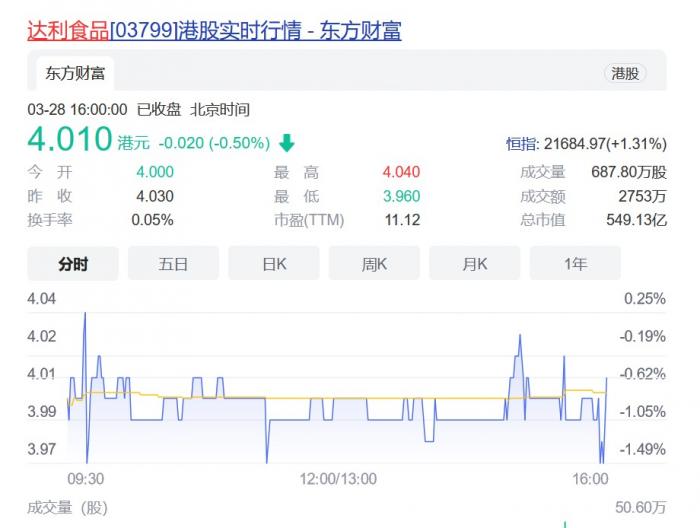Click the 港元 currency label
This screenshot has width=700, height=528.
[133, 143]
